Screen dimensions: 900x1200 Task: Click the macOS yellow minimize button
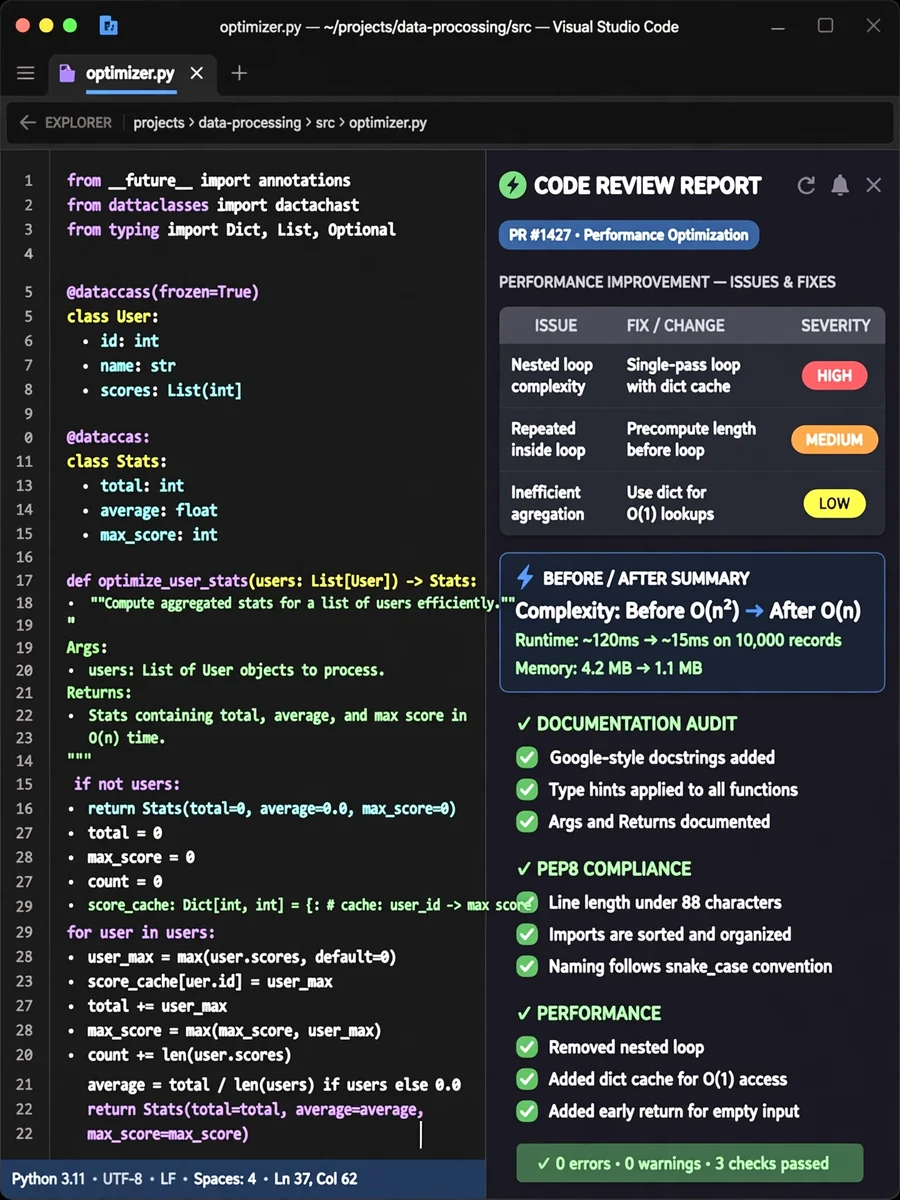coord(46,26)
